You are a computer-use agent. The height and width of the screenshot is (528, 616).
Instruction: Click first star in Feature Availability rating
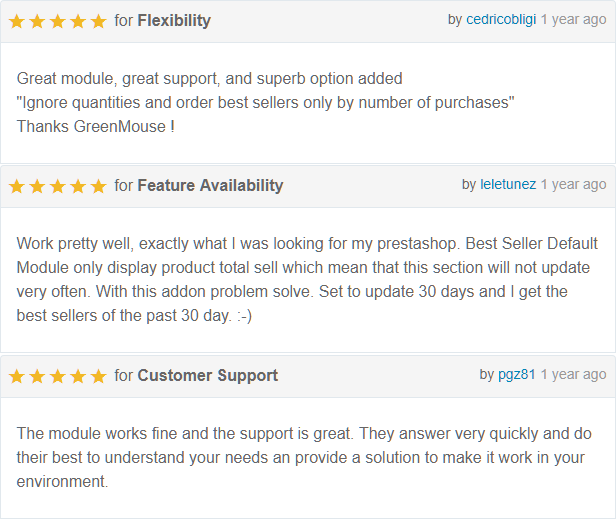coord(17,186)
